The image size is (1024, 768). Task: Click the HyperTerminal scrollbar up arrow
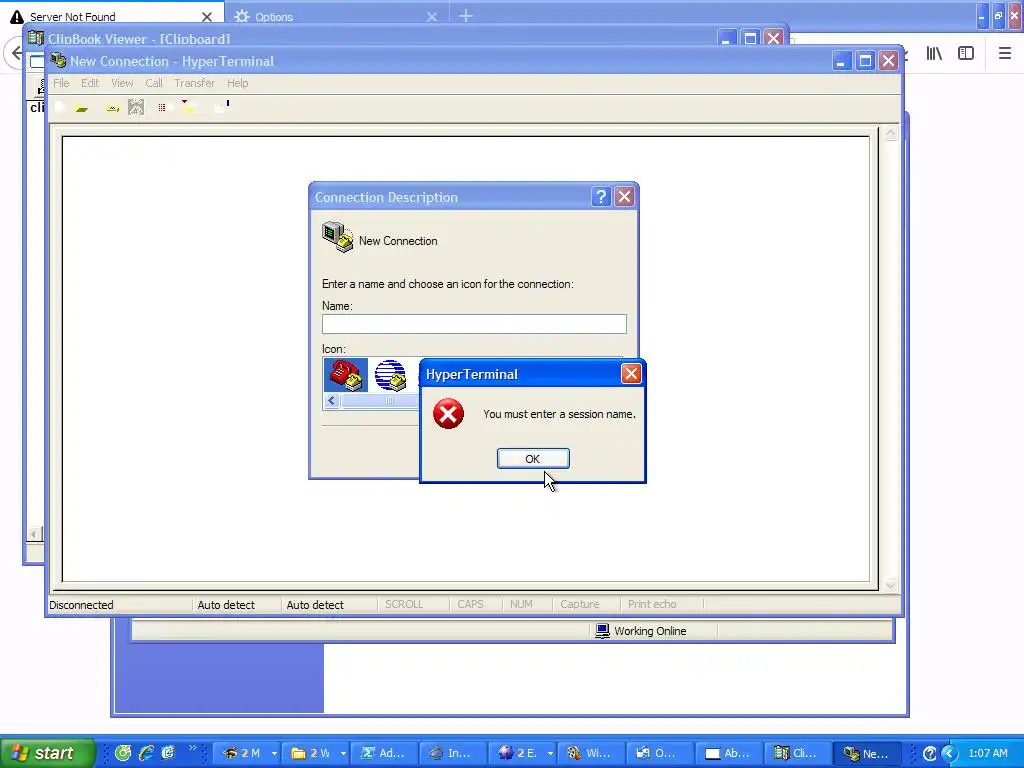[891, 134]
